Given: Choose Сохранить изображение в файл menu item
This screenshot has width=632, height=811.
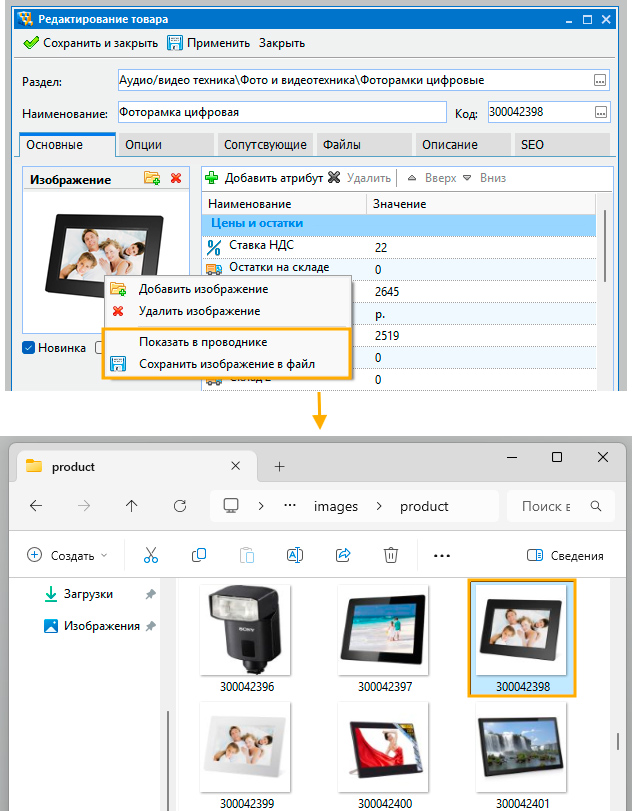Looking at the screenshot, I should pos(228,364).
